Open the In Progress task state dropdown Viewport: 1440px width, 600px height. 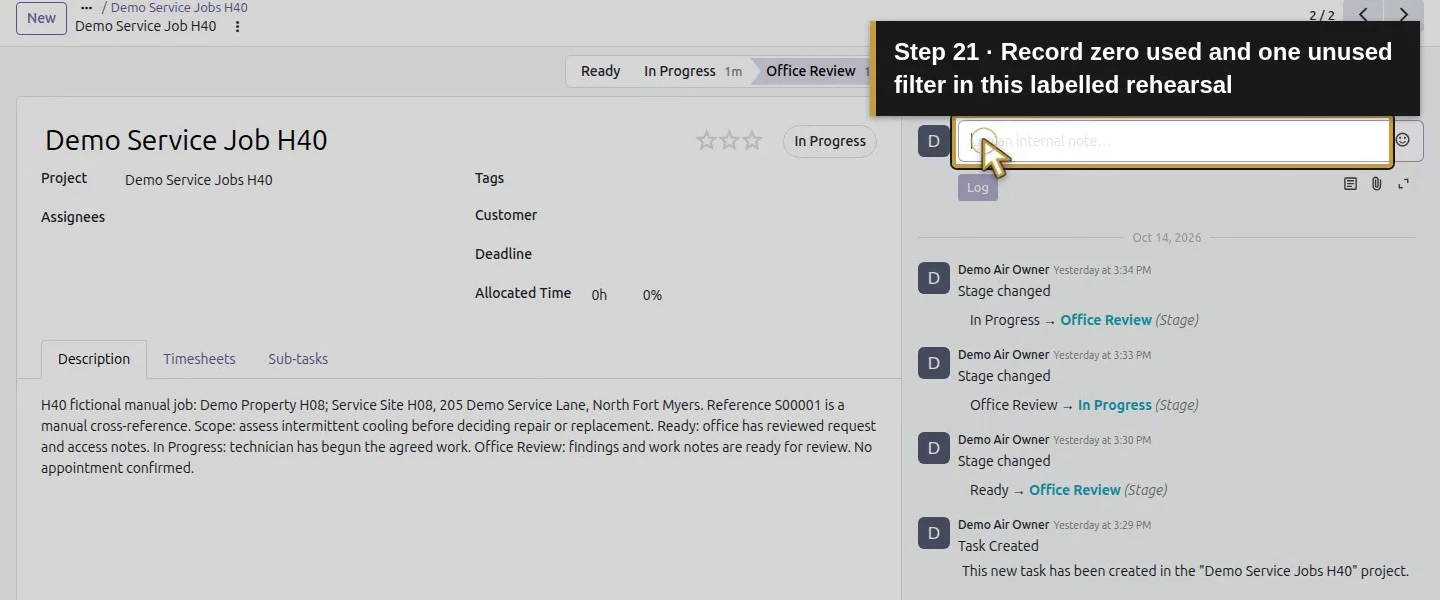[x=830, y=141]
